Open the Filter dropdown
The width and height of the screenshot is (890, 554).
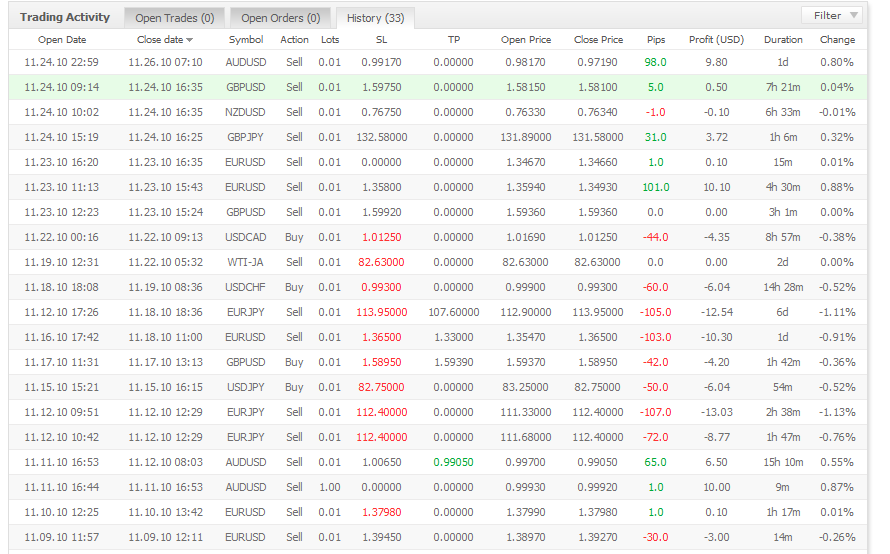click(x=832, y=15)
